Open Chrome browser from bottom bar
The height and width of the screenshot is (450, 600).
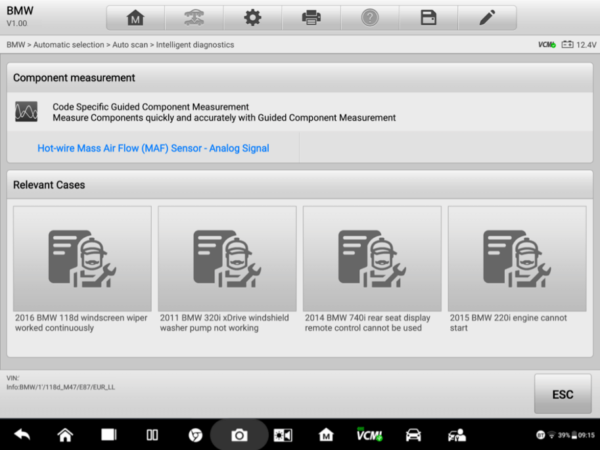point(196,435)
